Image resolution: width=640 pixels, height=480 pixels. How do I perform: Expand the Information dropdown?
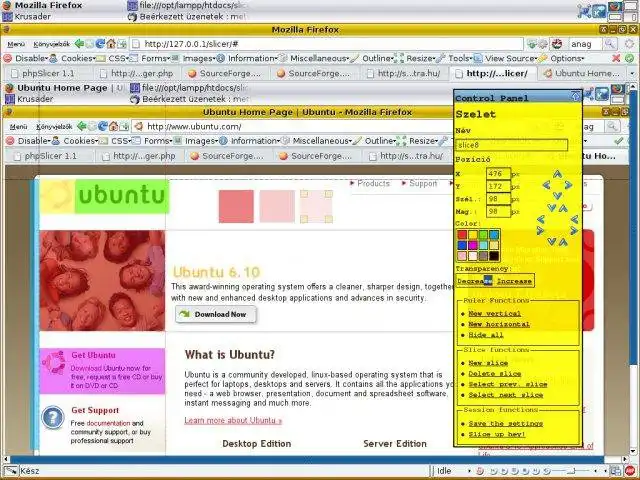tap(248, 58)
